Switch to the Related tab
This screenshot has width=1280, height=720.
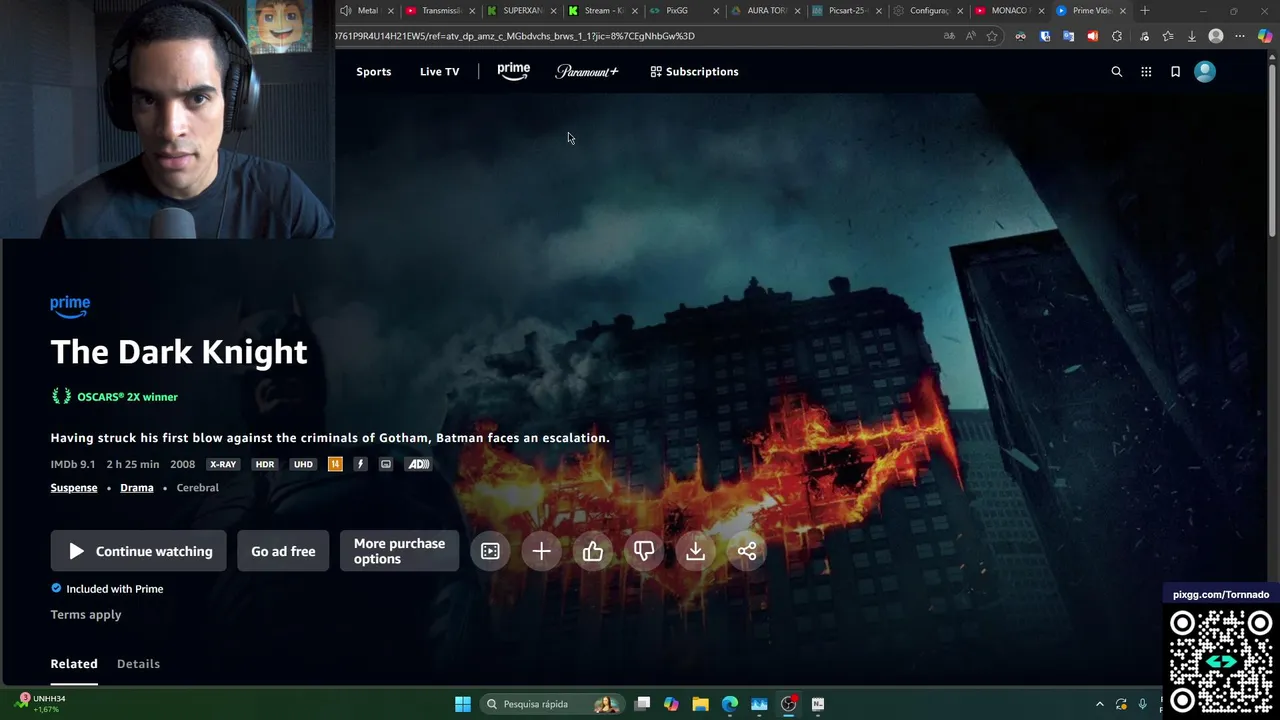coord(74,664)
